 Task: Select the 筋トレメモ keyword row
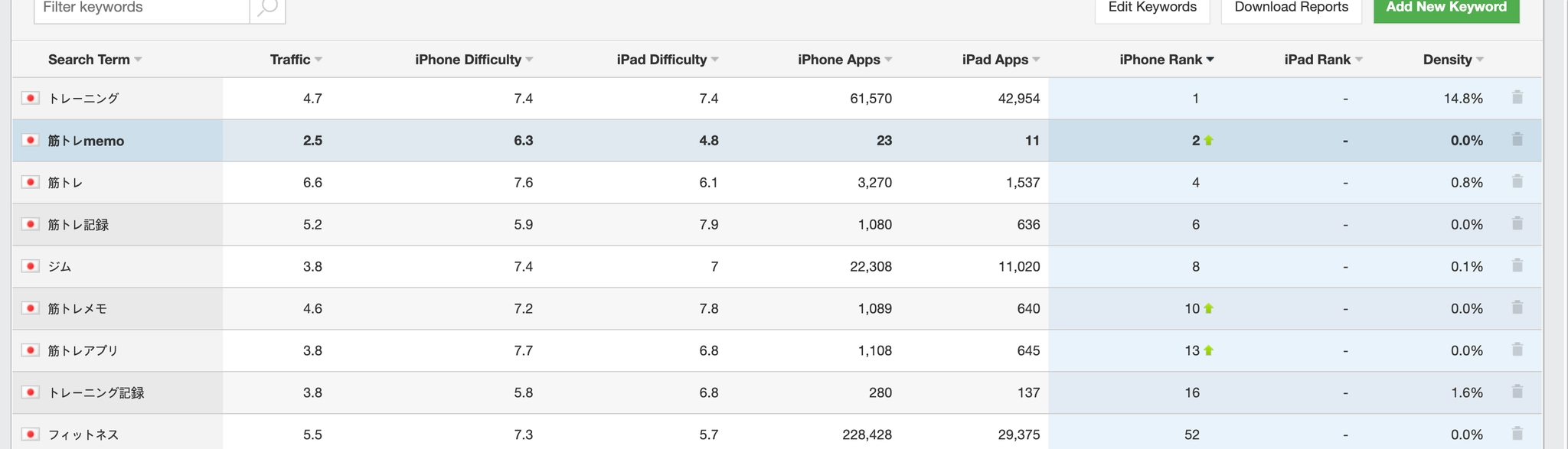776,308
